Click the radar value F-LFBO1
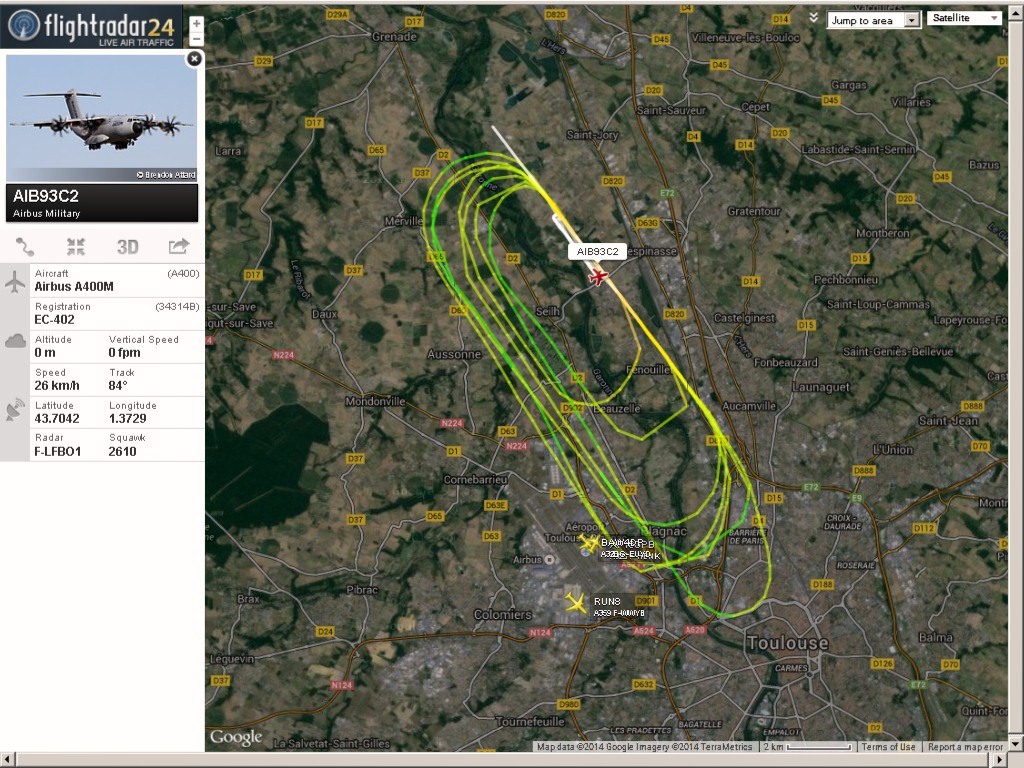The height and width of the screenshot is (768, 1024). click(x=57, y=451)
